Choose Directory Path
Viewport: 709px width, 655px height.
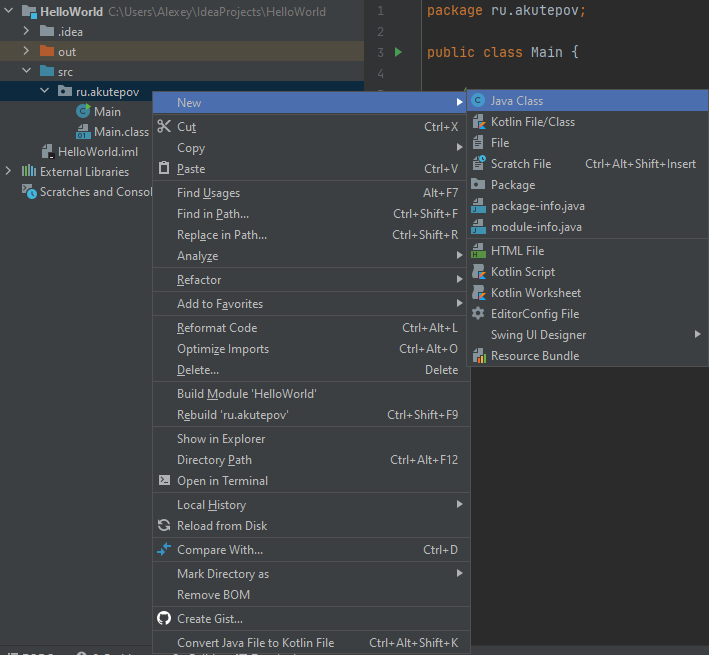tap(312, 459)
